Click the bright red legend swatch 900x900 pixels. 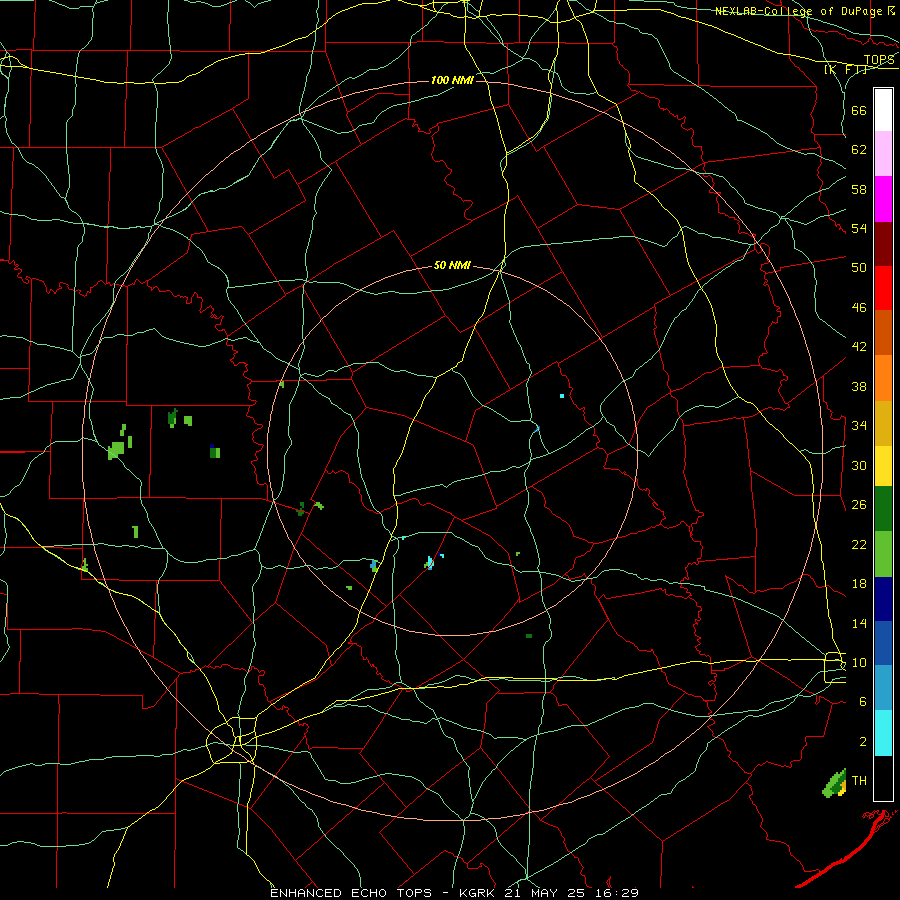click(x=883, y=288)
